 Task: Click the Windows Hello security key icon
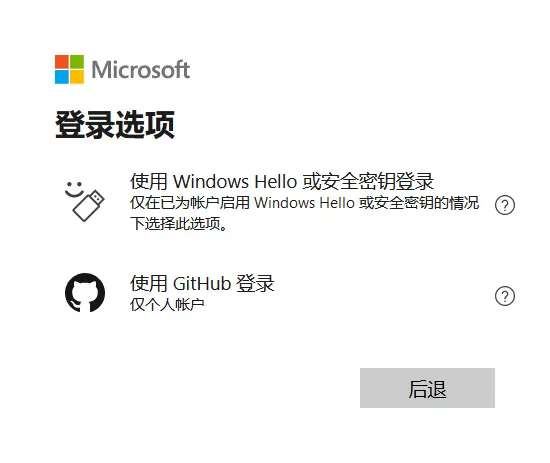pos(85,201)
